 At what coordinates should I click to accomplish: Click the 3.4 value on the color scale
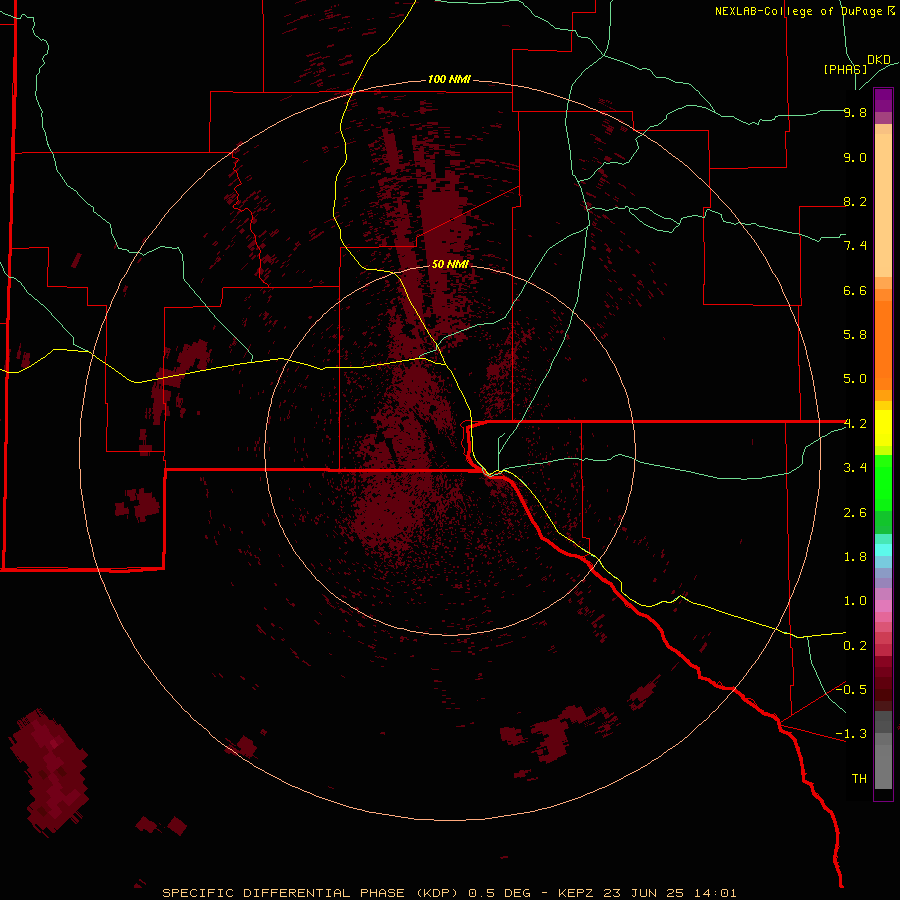coord(855,468)
